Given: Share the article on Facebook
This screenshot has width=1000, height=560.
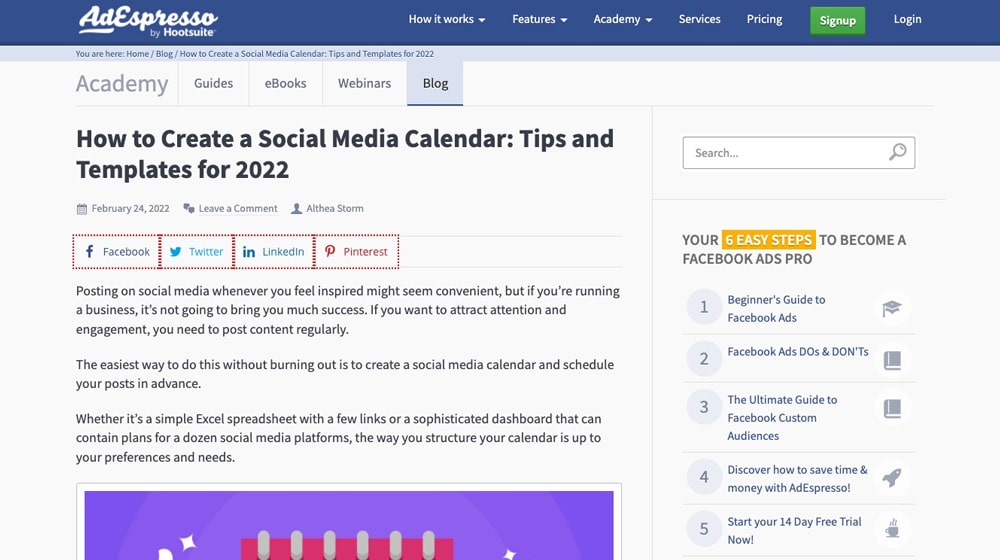Looking at the screenshot, I should tap(117, 252).
